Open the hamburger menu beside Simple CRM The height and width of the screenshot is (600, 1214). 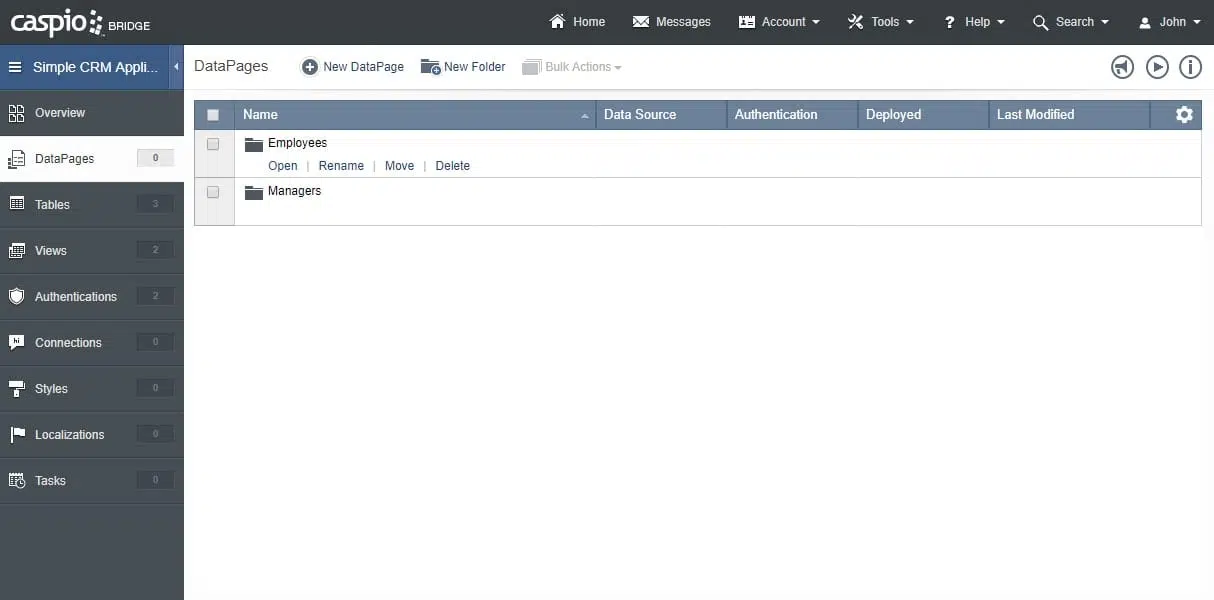(x=15, y=67)
